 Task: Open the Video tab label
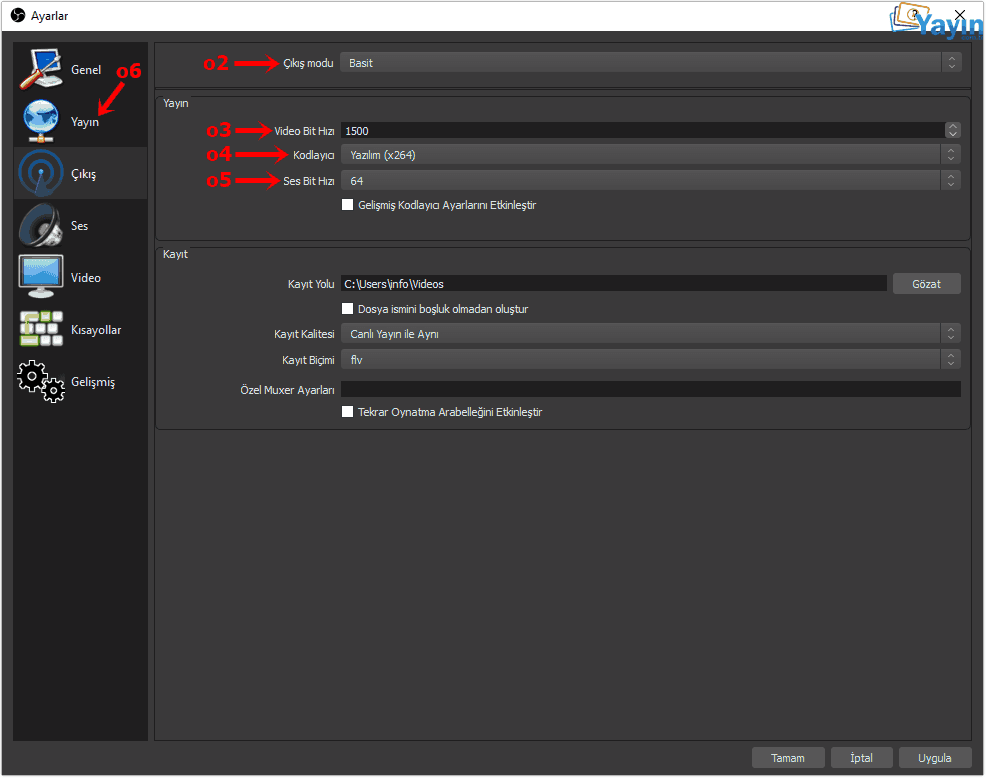click(86, 277)
